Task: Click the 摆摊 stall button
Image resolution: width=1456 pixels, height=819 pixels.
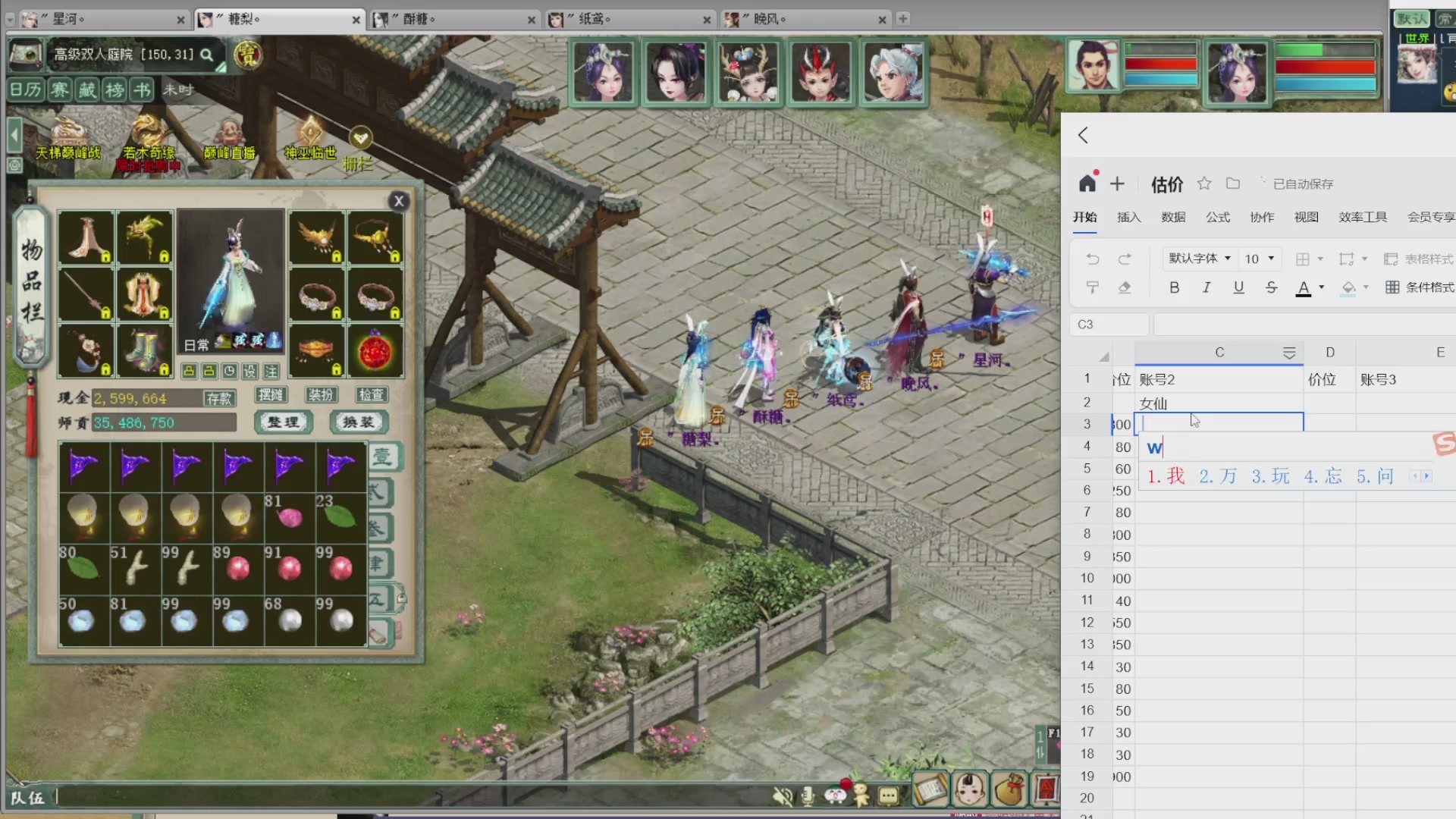Action: coord(271,394)
